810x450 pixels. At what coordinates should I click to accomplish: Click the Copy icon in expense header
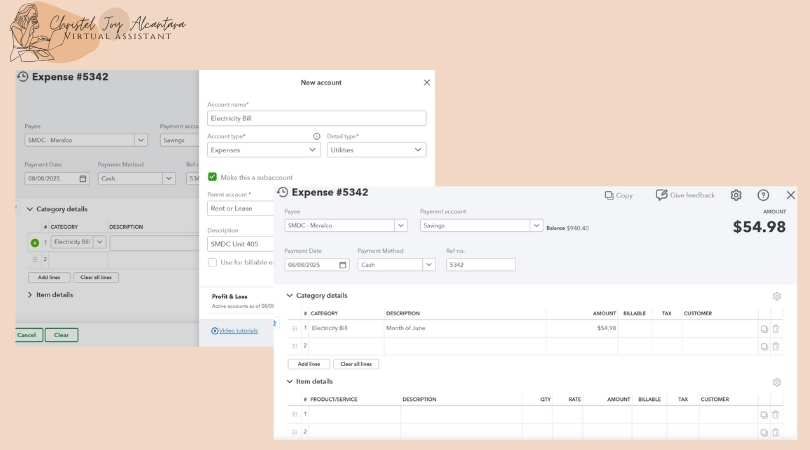click(609, 195)
